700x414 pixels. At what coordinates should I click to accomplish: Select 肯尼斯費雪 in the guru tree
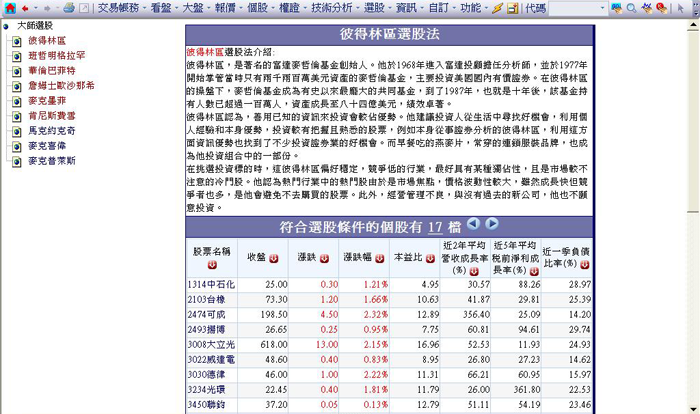[52, 116]
